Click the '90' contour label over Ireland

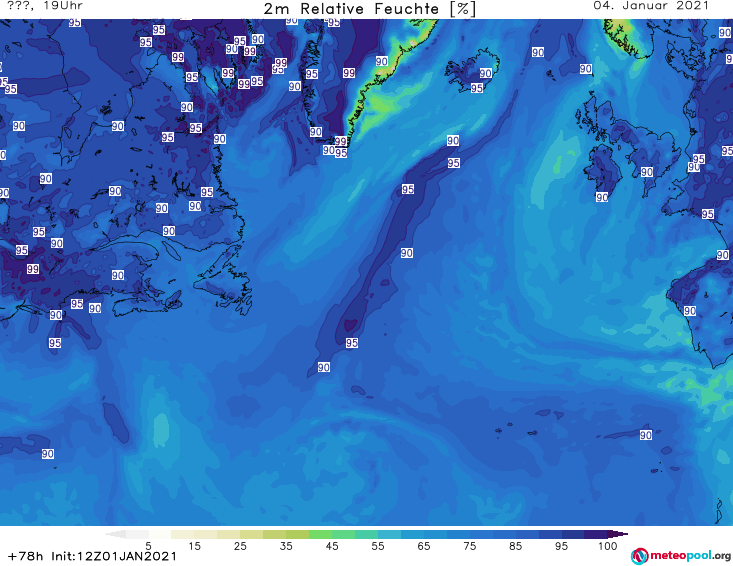point(602,197)
